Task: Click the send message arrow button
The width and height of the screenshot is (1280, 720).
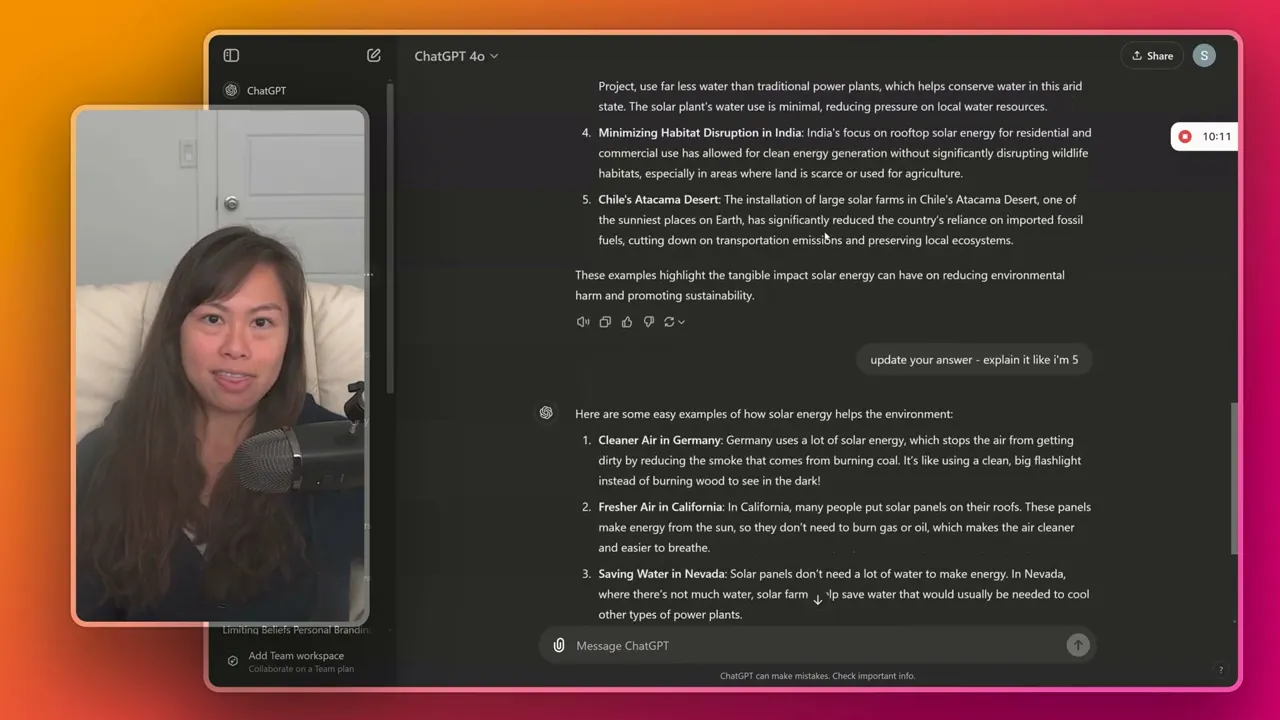Action: coord(1077,646)
